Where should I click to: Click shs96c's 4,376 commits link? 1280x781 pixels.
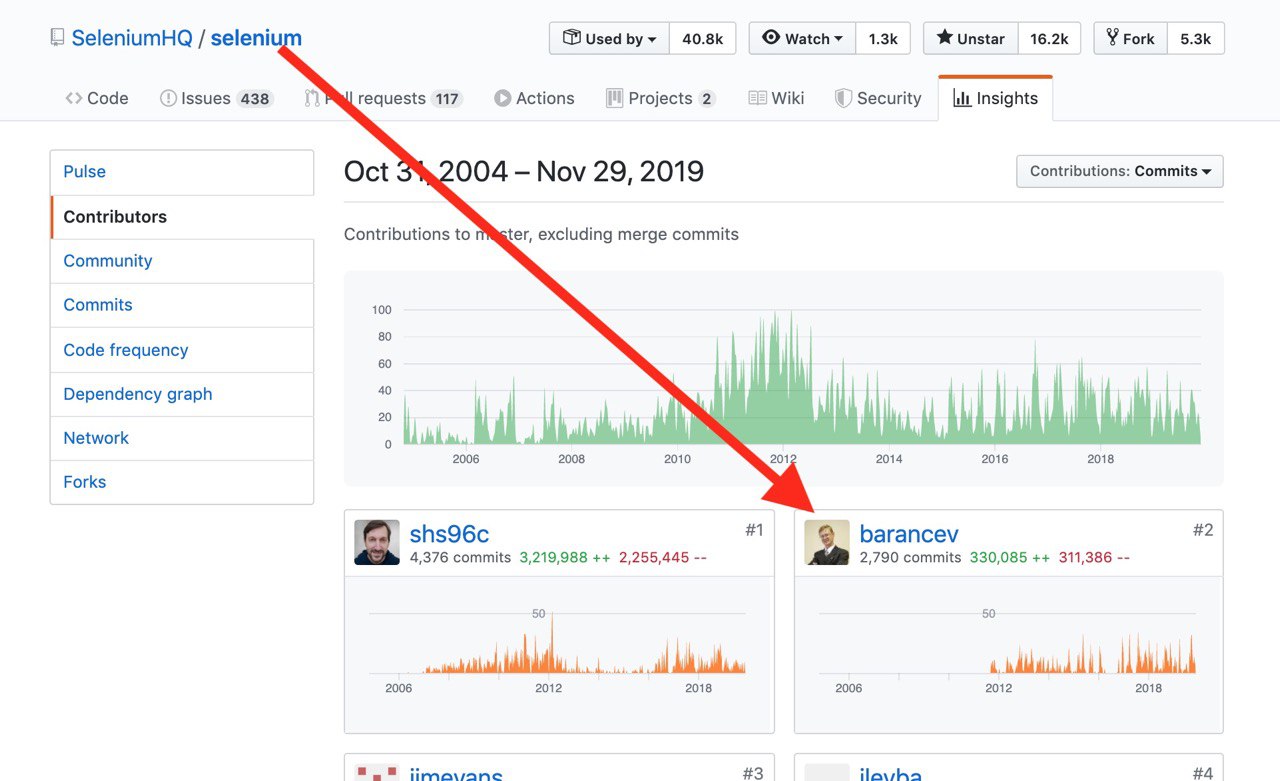(460, 558)
